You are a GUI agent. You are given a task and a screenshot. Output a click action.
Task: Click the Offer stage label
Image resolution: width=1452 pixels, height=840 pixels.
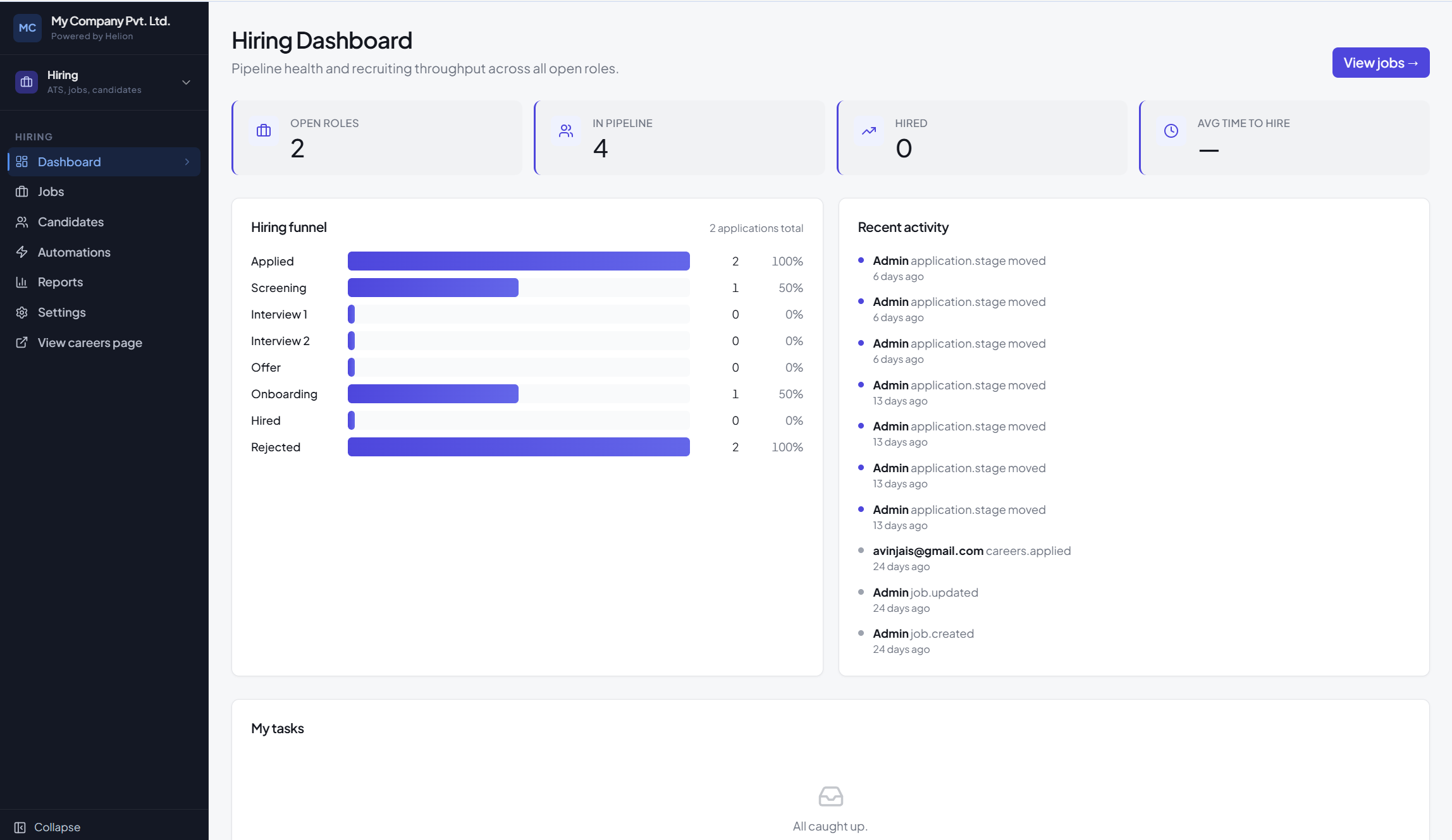point(266,367)
